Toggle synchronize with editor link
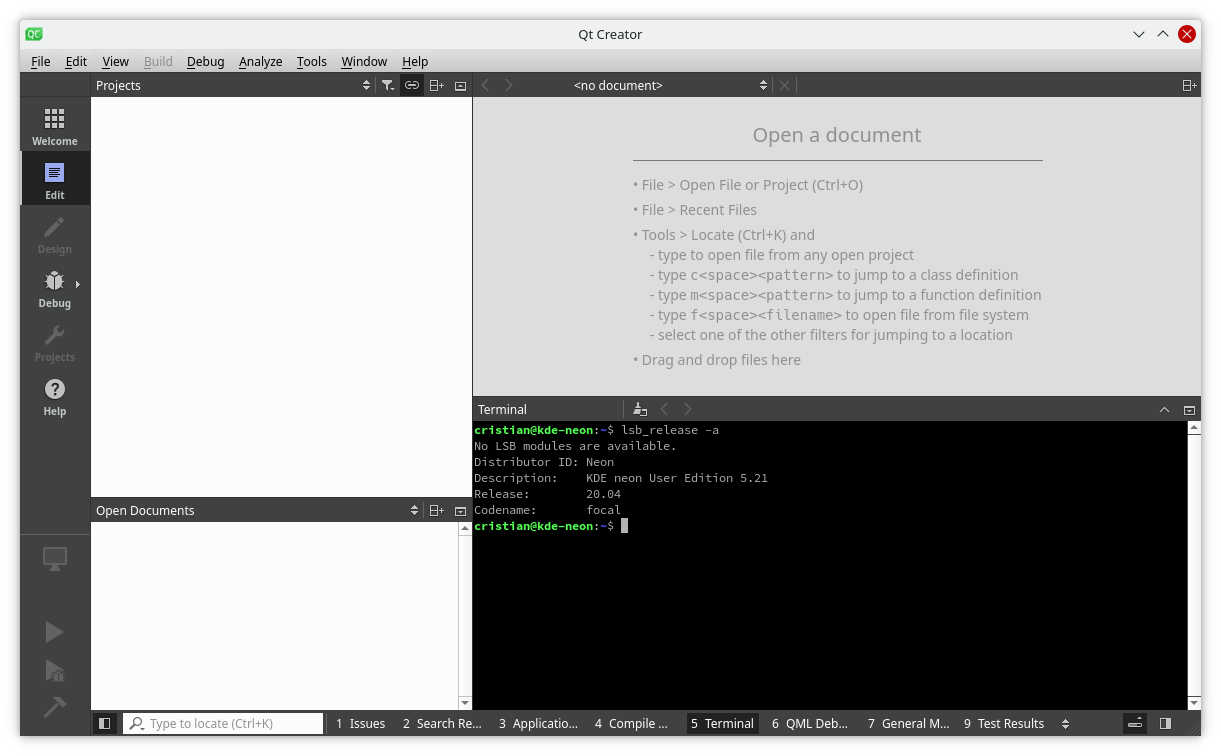This screenshot has height=756, width=1221. [412, 86]
